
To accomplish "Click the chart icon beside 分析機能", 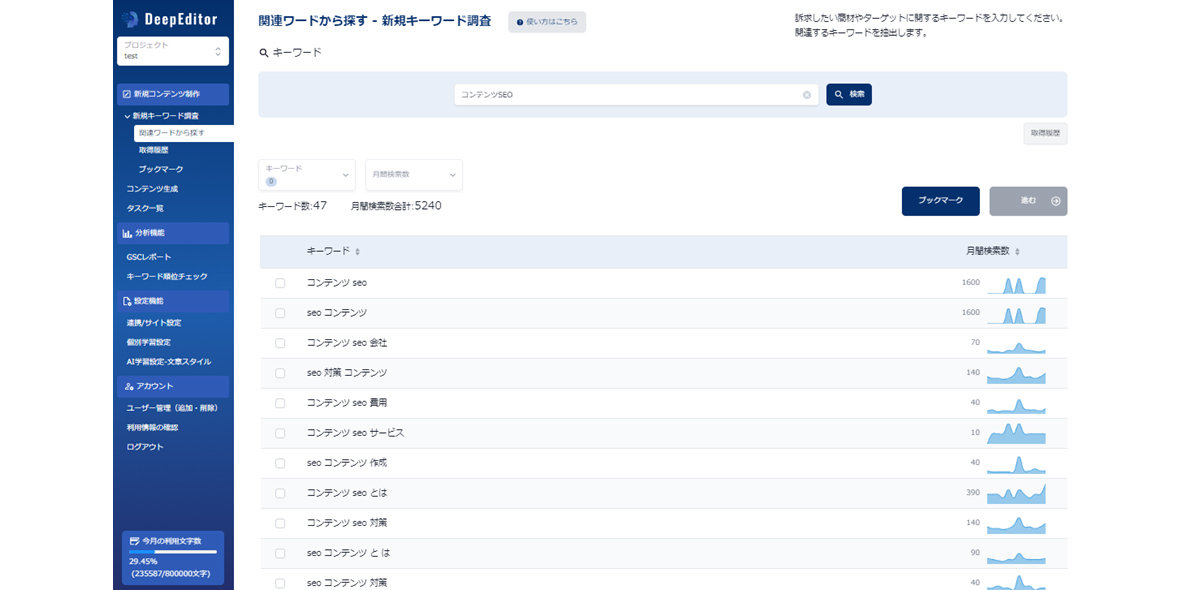I will point(127,232).
